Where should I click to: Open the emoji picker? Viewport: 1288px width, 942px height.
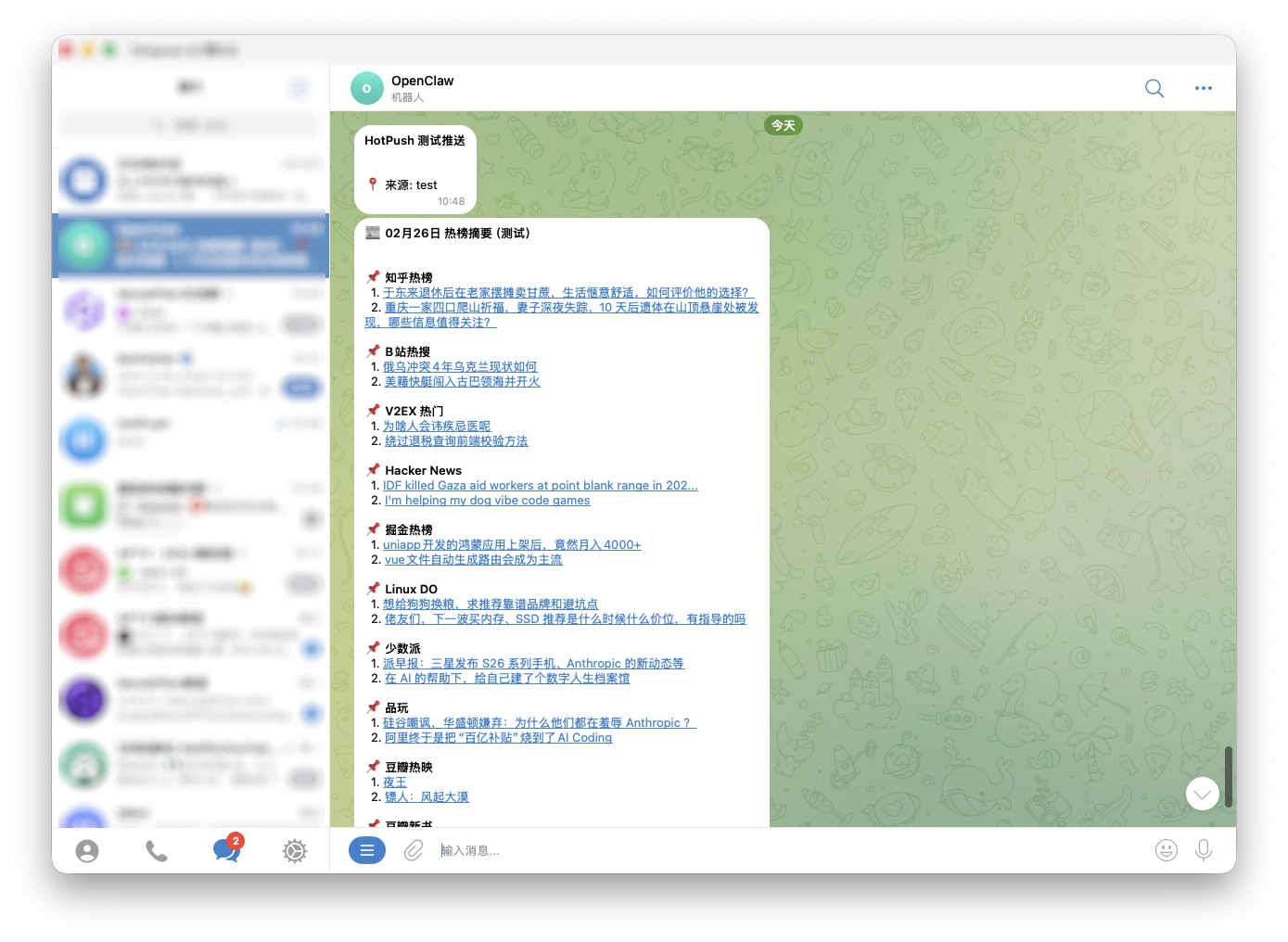(x=1167, y=849)
